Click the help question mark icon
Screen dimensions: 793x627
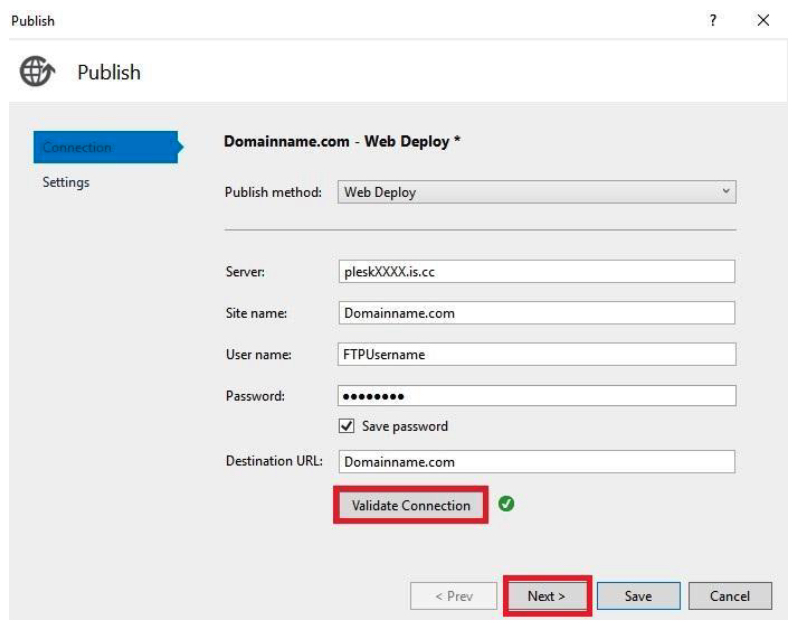coord(713,20)
